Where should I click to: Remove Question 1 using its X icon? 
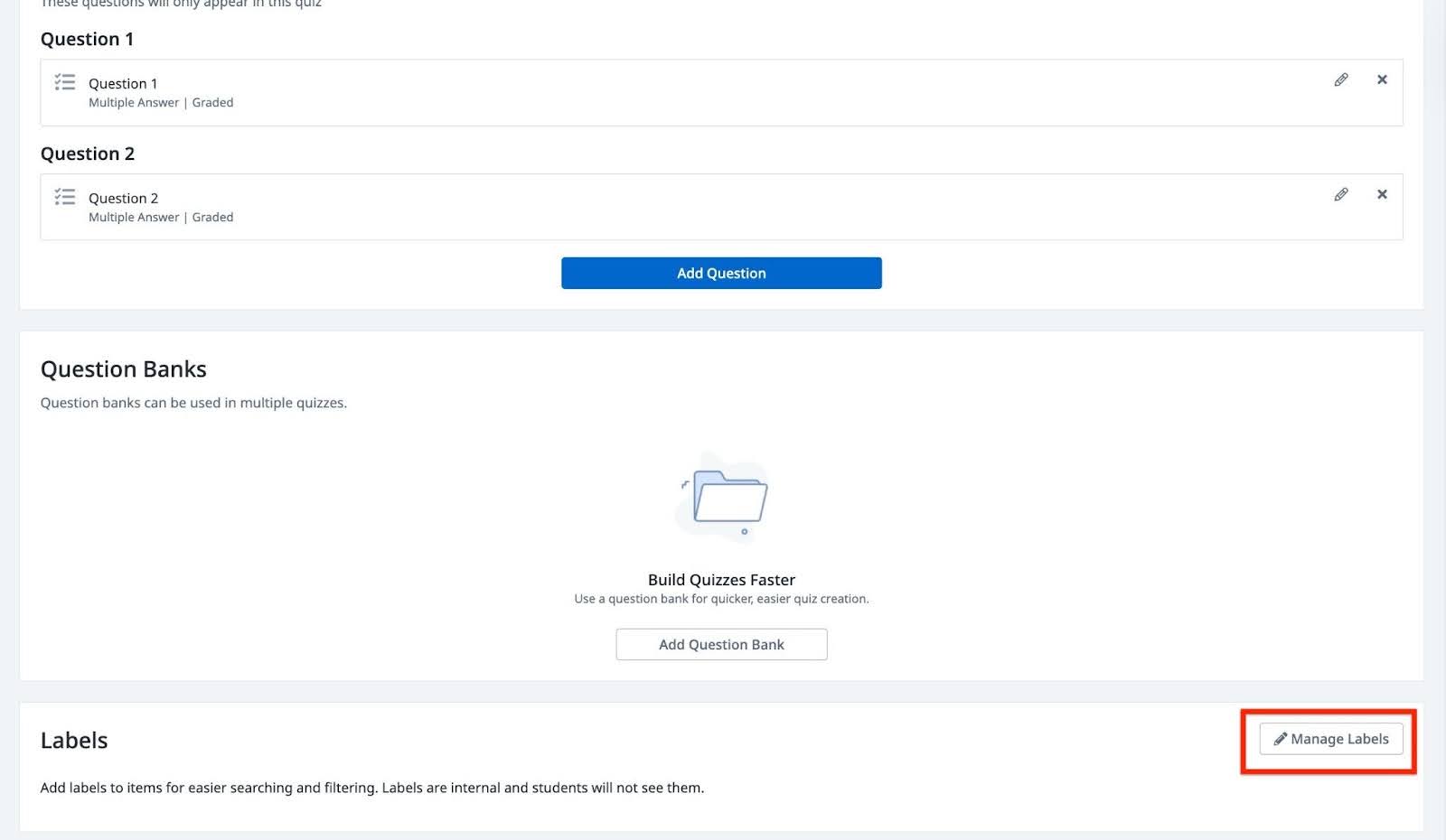coord(1383,79)
